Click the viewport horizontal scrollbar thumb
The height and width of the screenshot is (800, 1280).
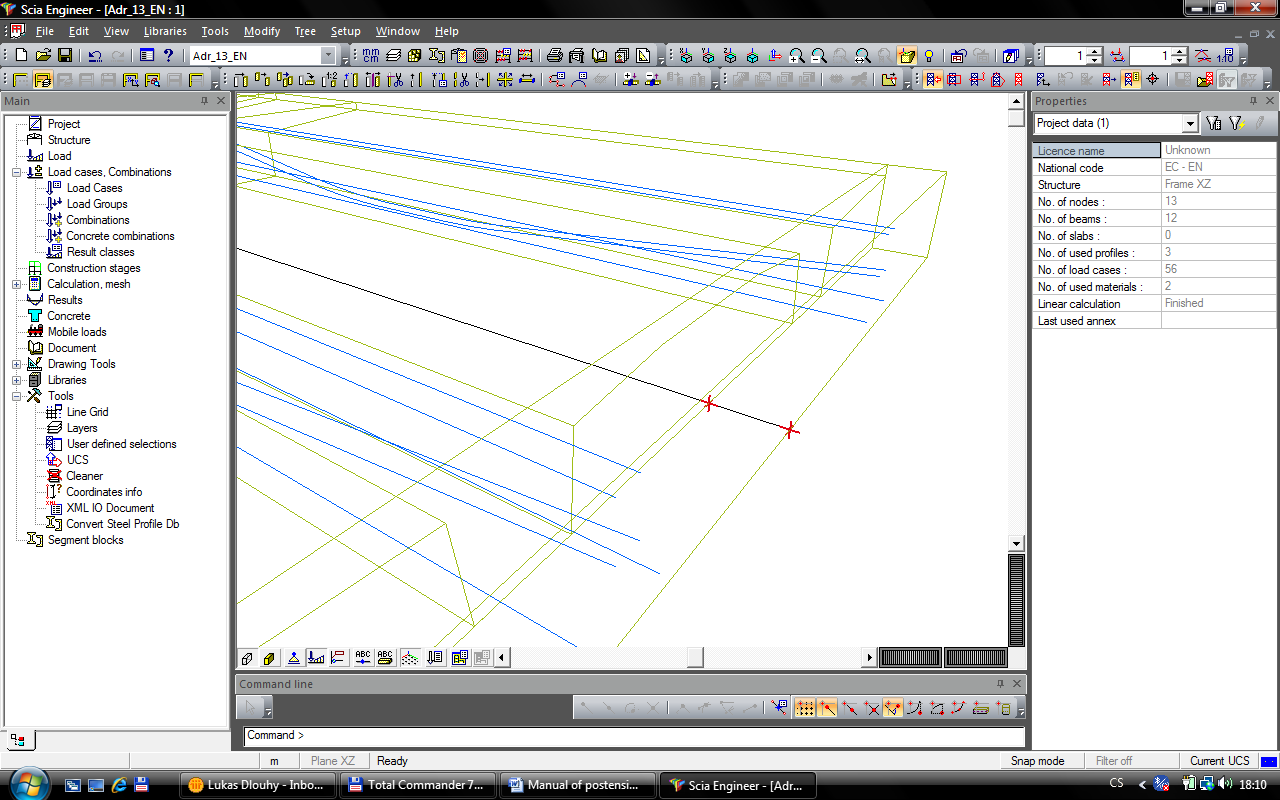point(695,657)
